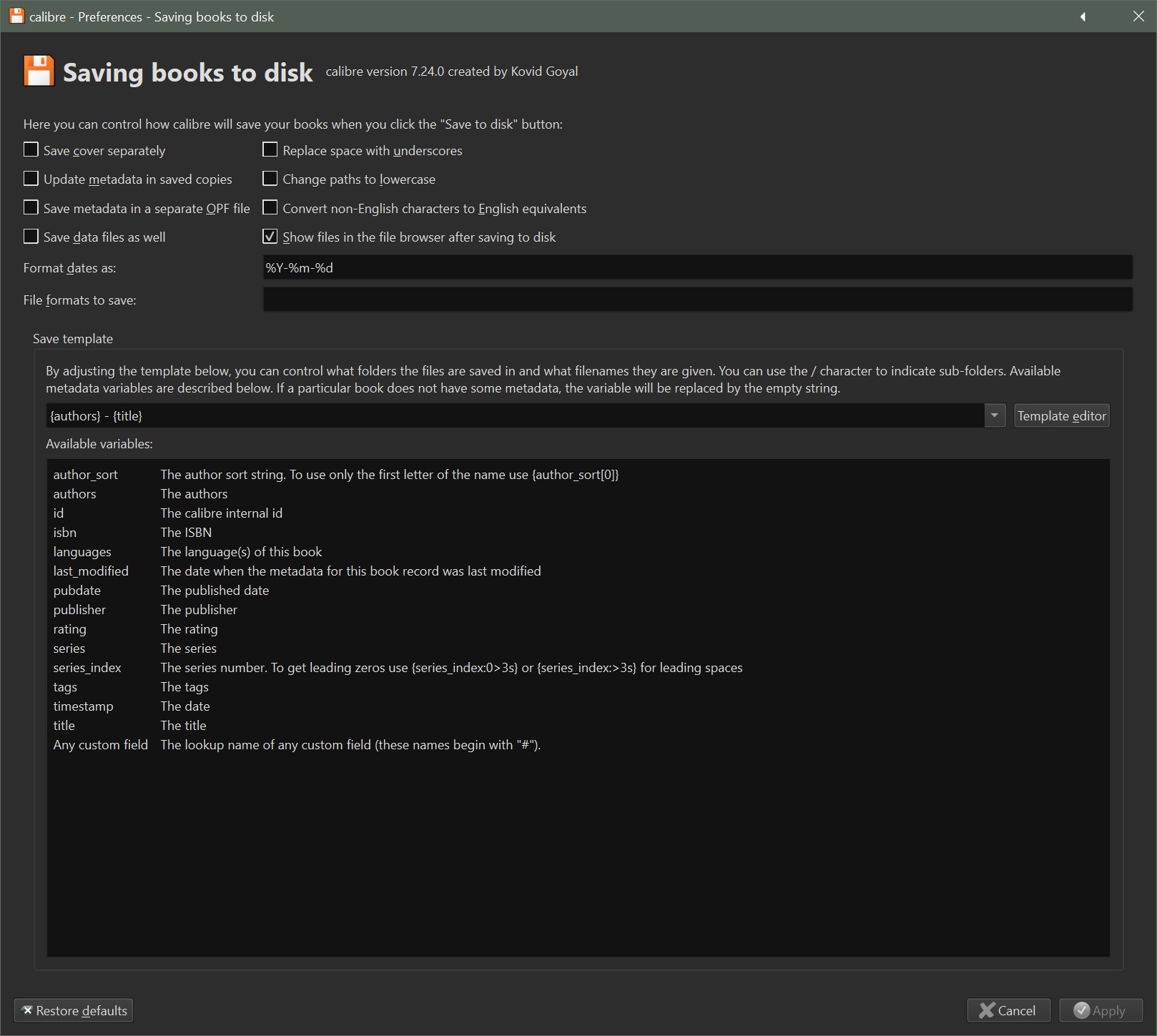1157x1036 pixels.
Task: Close the Preferences window
Action: coord(1138,16)
